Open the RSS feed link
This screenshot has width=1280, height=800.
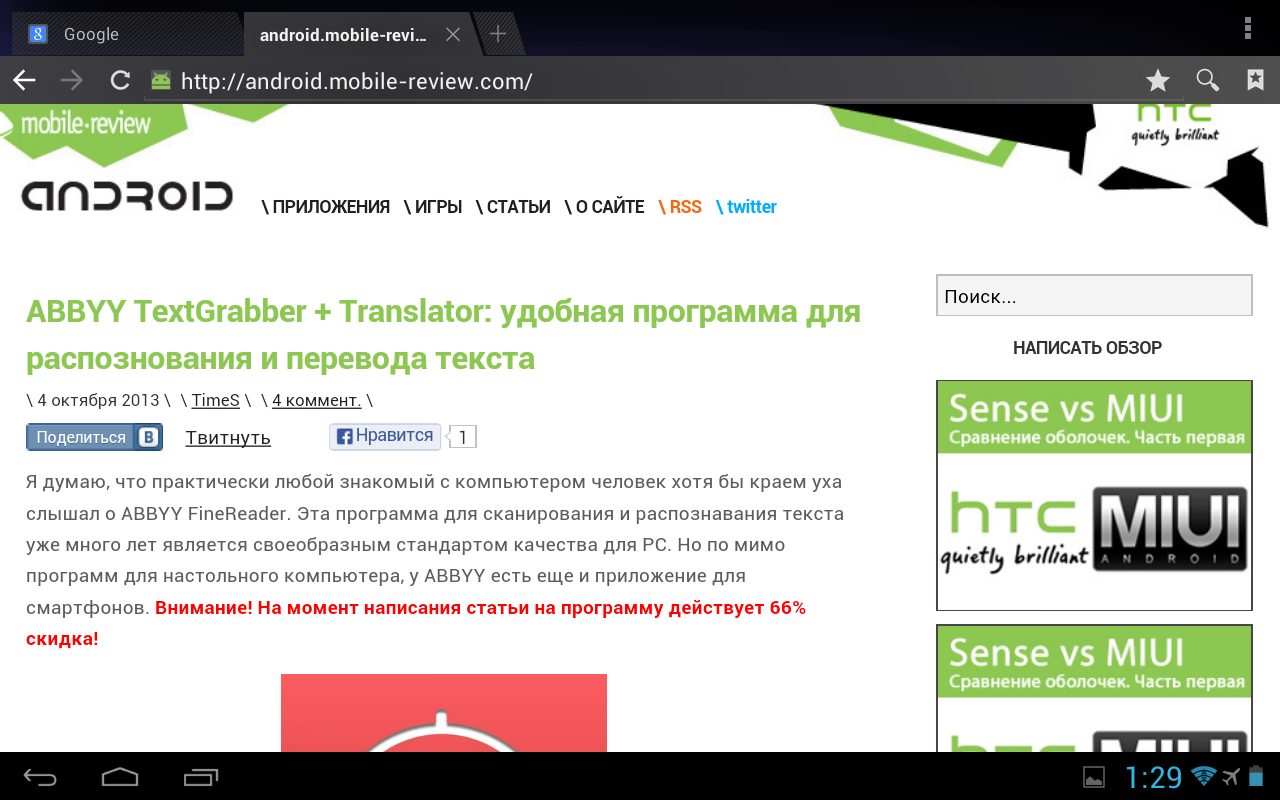tap(680, 207)
